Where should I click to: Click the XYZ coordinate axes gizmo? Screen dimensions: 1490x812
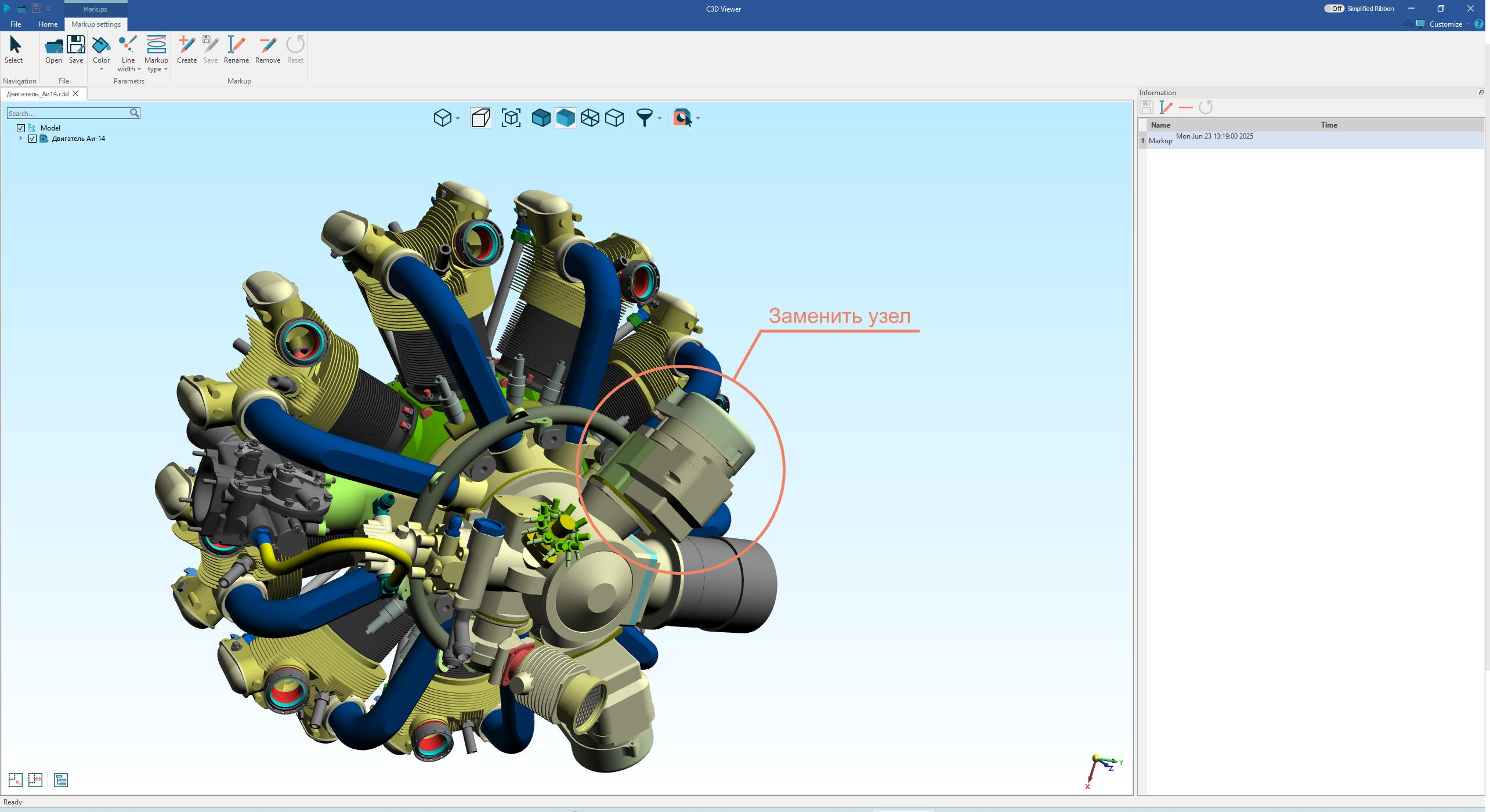click(1104, 771)
